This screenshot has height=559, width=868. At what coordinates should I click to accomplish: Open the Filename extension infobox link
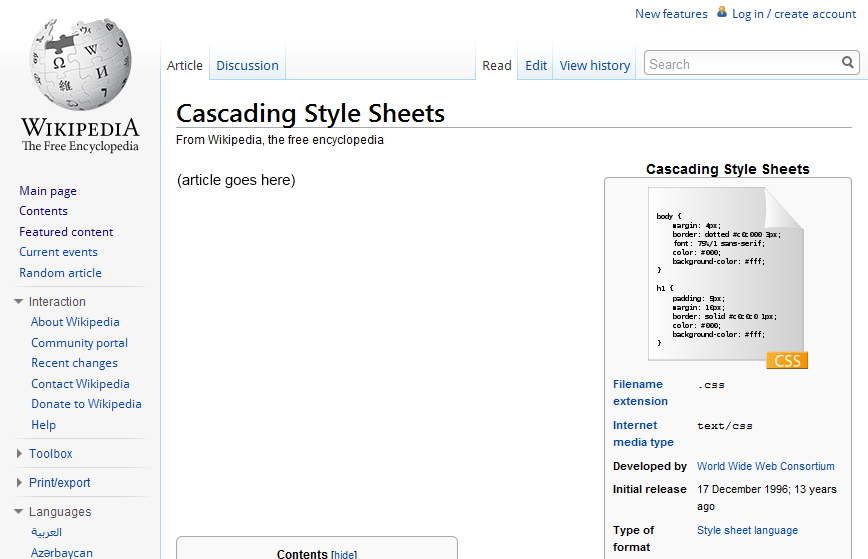(640, 392)
